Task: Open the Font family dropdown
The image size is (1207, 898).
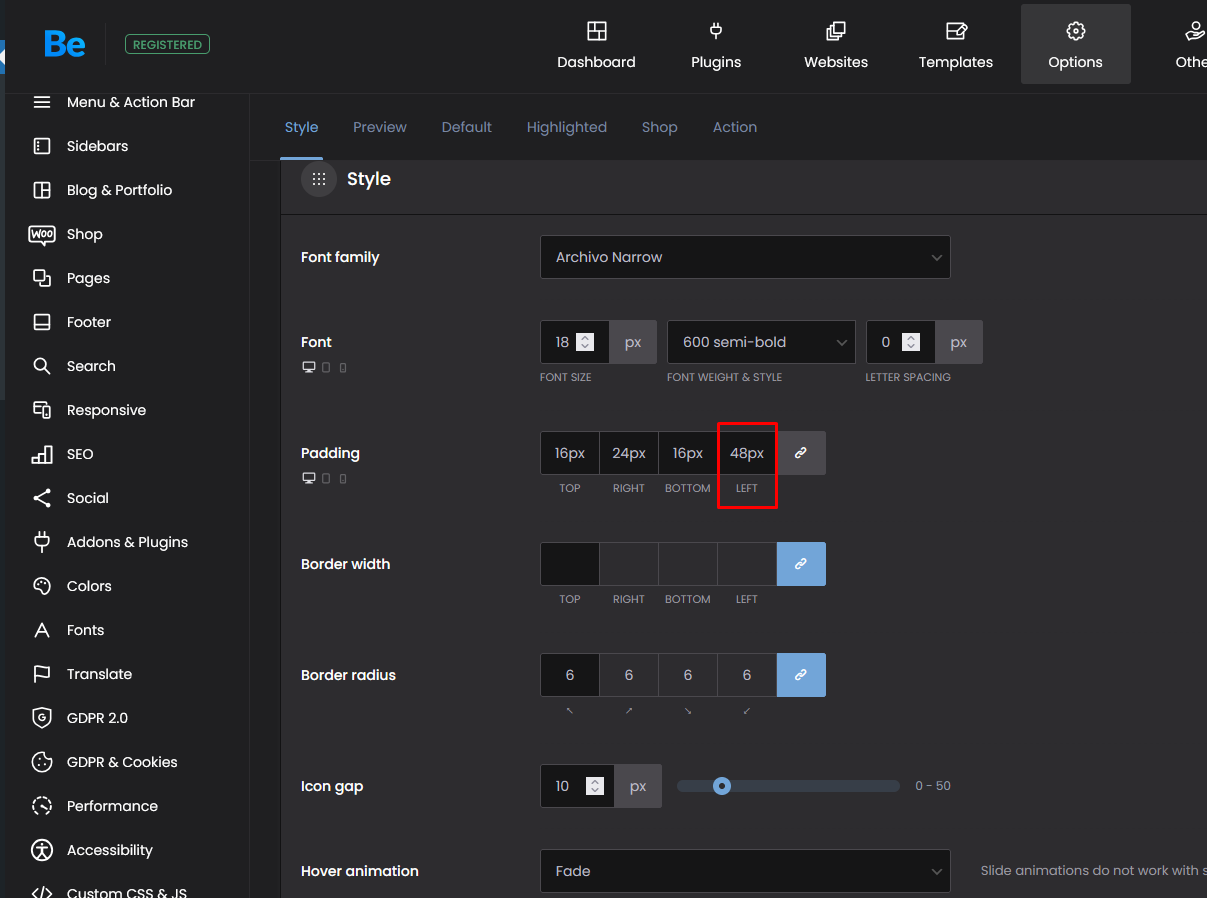Action: pyautogui.click(x=745, y=257)
